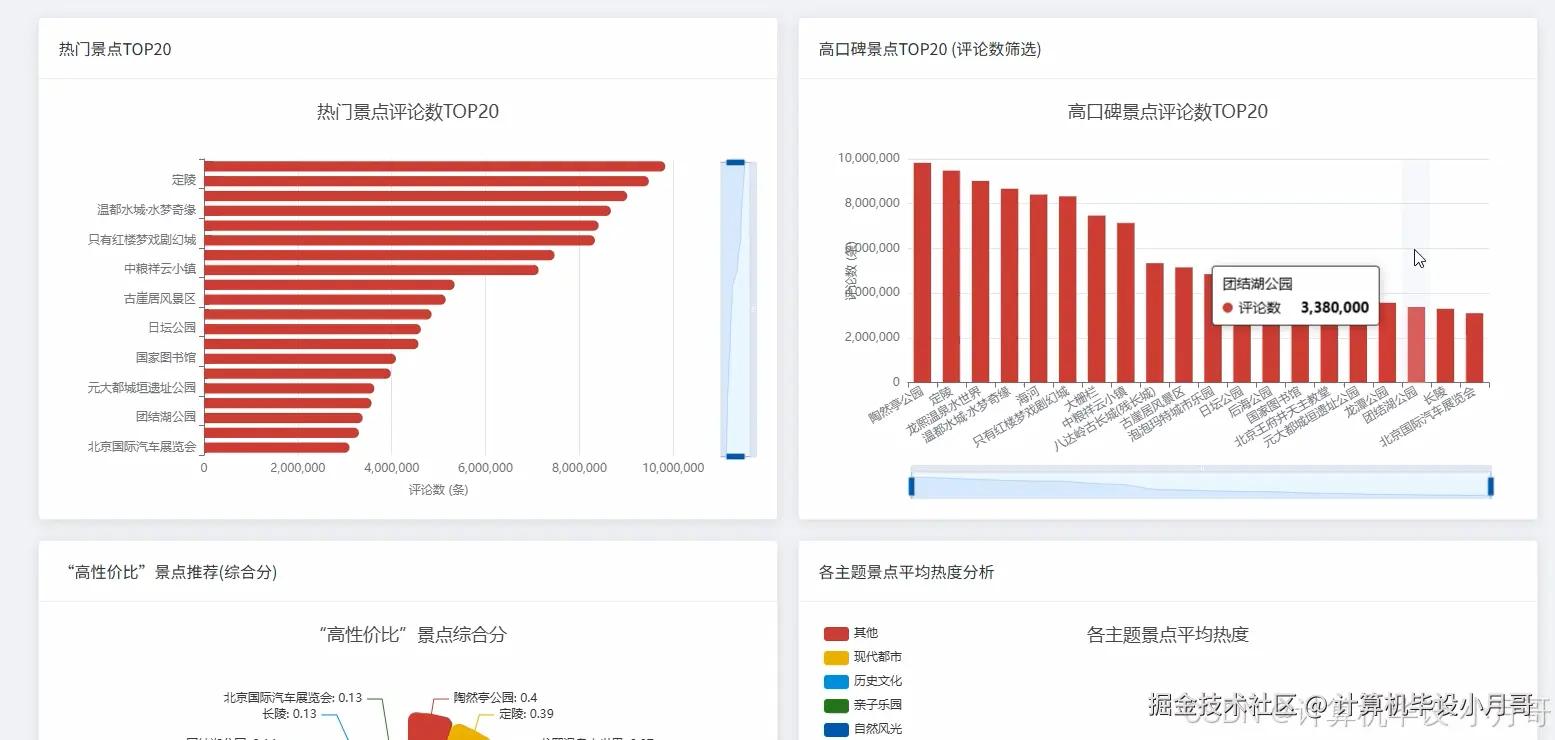
Task: Click card header 各主题景点平均热度分析
Action: coord(907,572)
